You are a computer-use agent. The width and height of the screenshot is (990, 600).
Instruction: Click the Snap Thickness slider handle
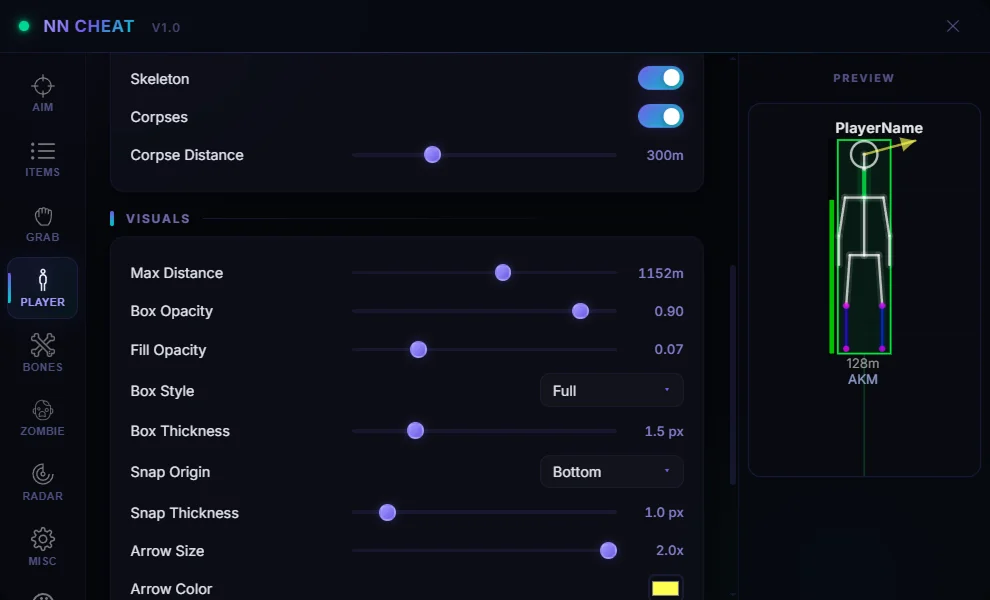(x=387, y=512)
